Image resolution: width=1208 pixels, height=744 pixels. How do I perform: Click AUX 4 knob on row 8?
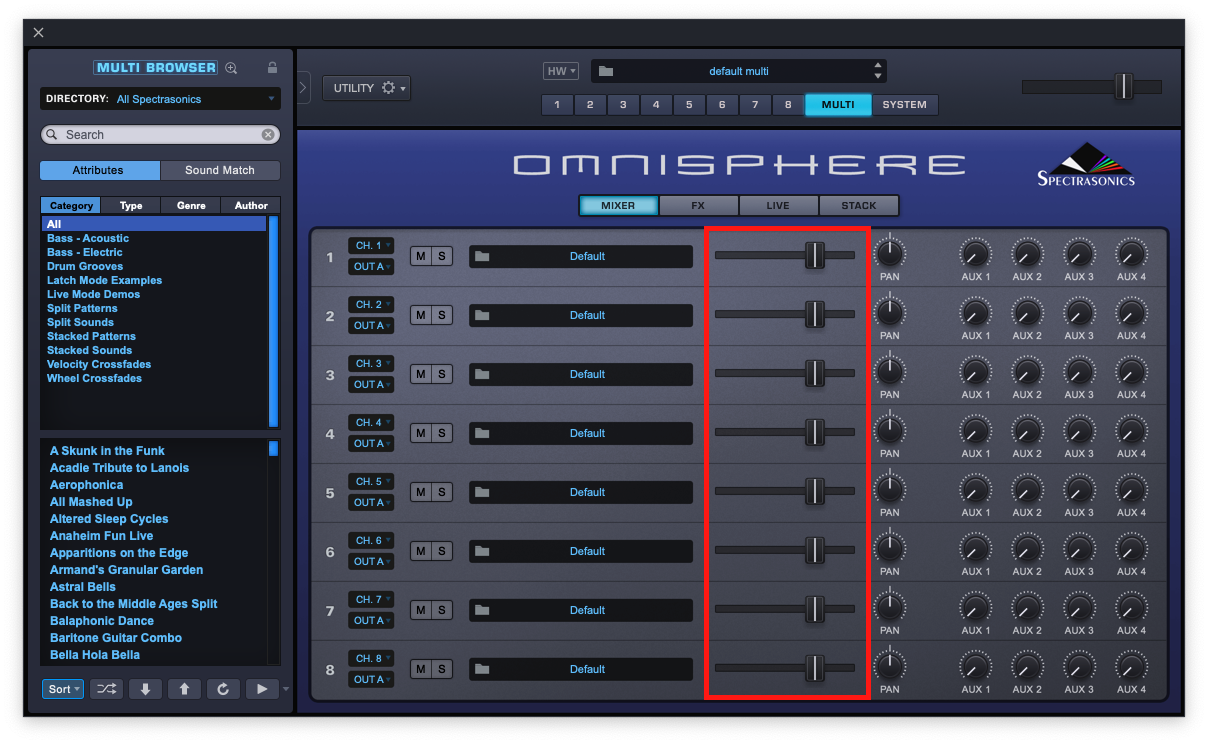click(1131, 666)
